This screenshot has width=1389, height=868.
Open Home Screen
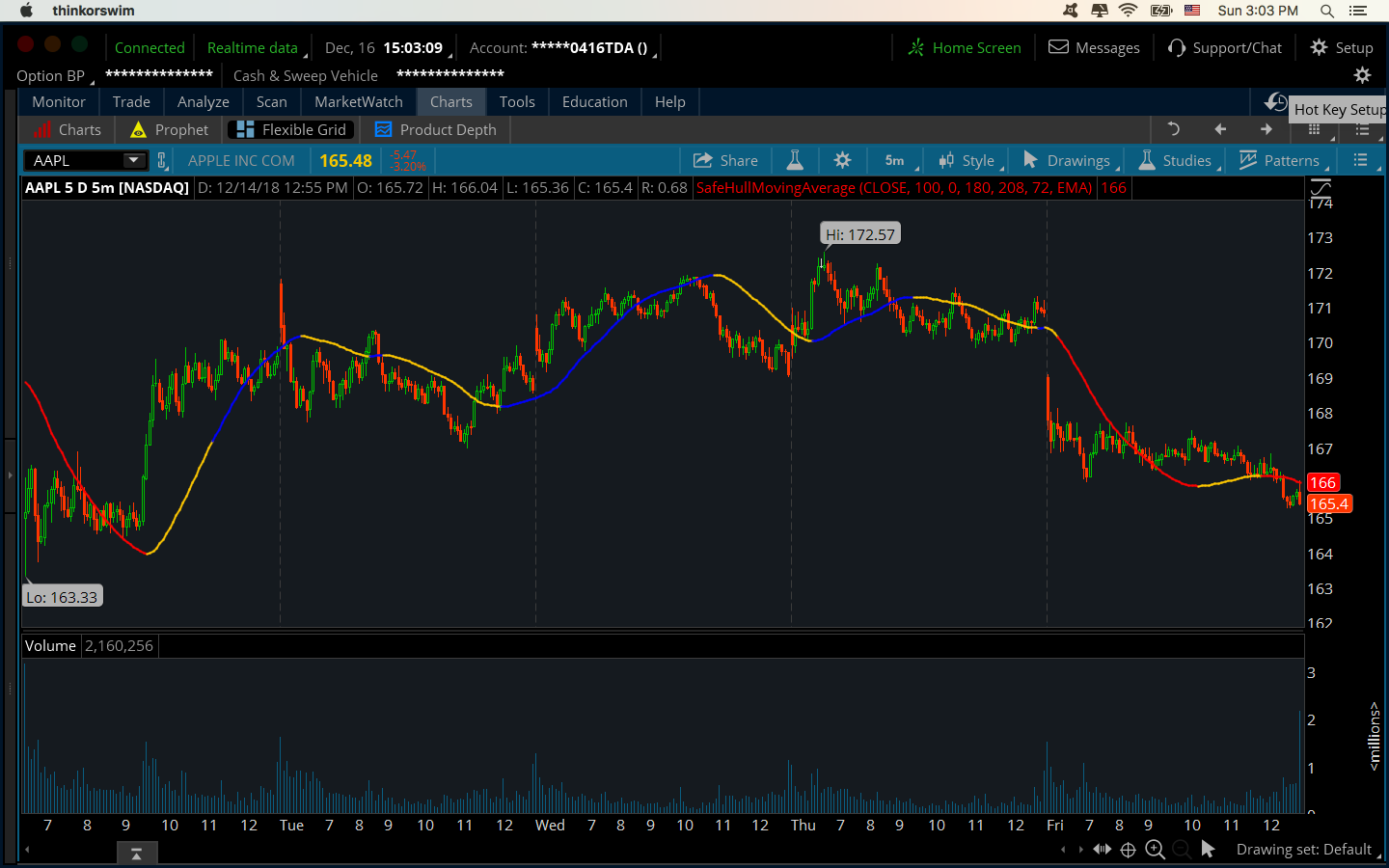pyautogui.click(x=965, y=47)
